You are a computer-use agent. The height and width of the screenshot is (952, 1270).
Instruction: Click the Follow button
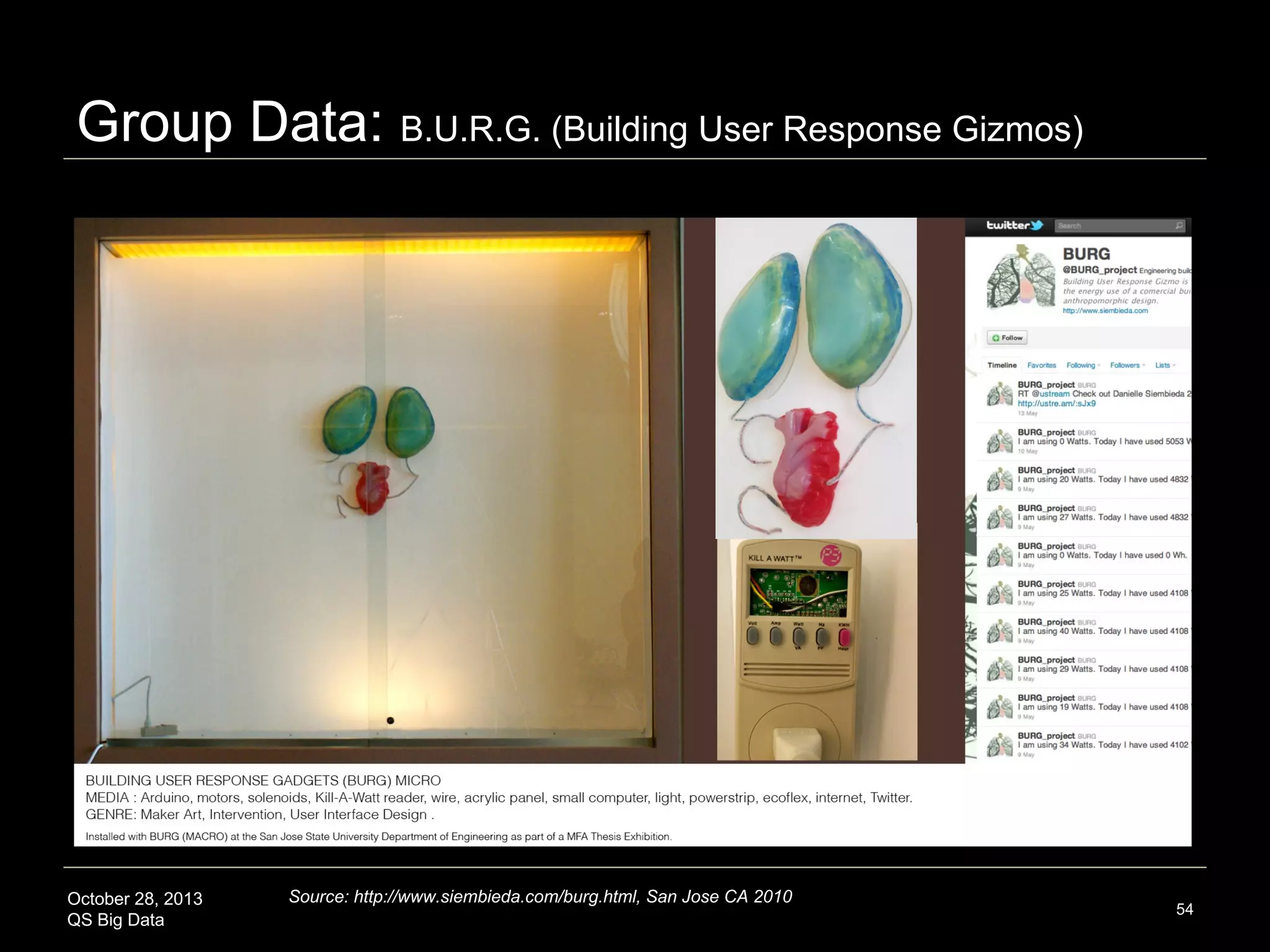tap(1007, 338)
